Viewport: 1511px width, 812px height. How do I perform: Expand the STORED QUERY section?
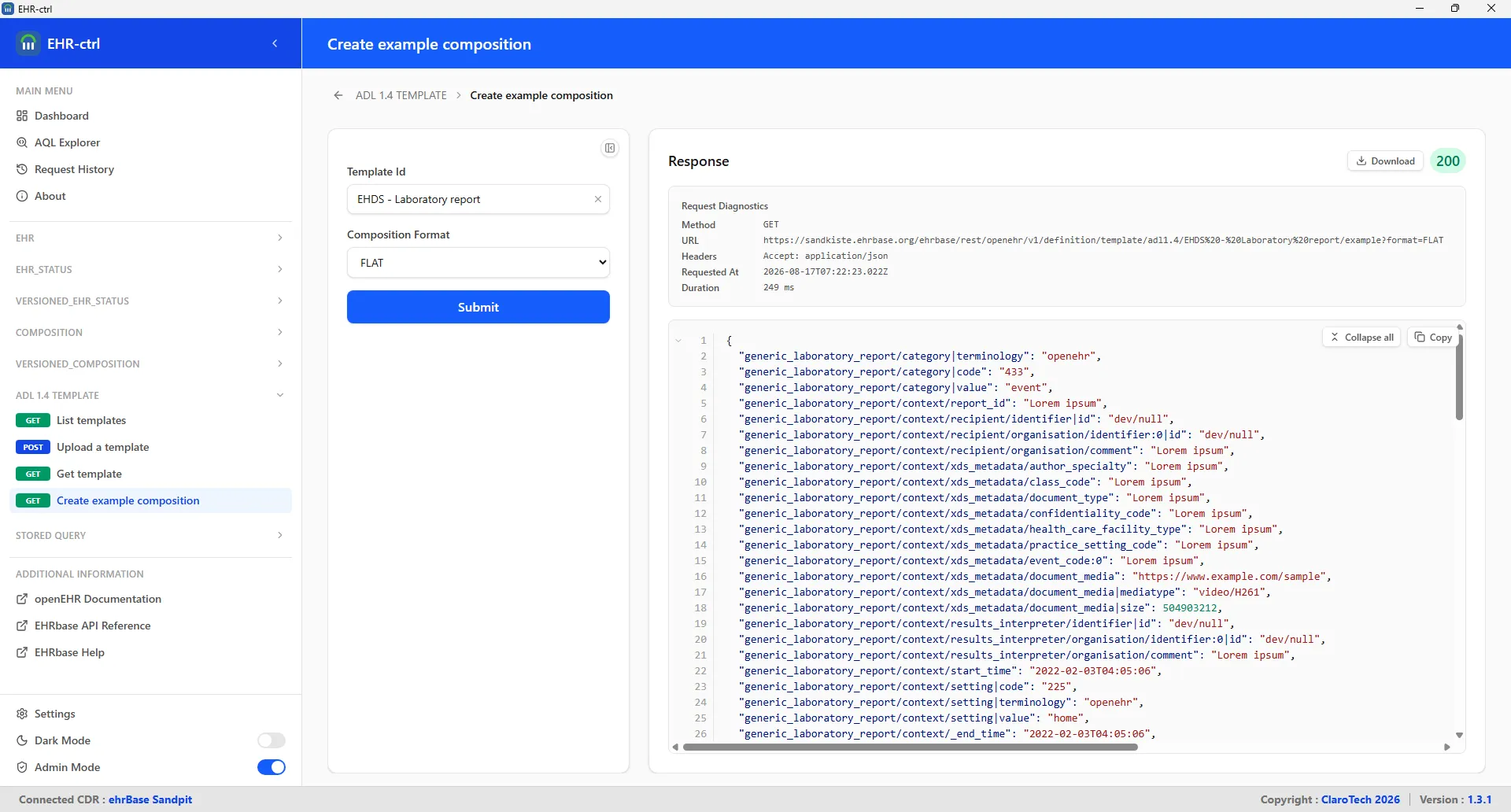(150, 535)
